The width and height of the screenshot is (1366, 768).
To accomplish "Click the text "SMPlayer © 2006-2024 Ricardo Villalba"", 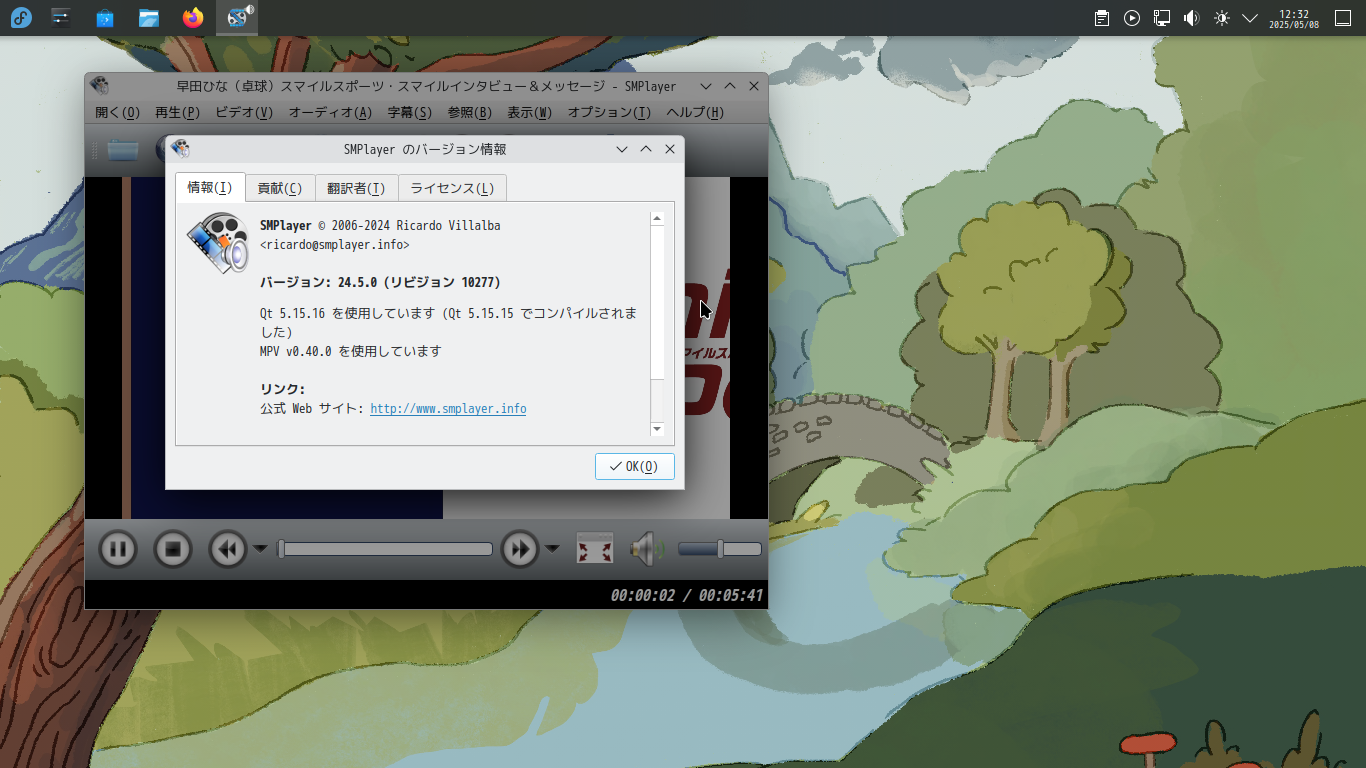I will click(380, 225).
